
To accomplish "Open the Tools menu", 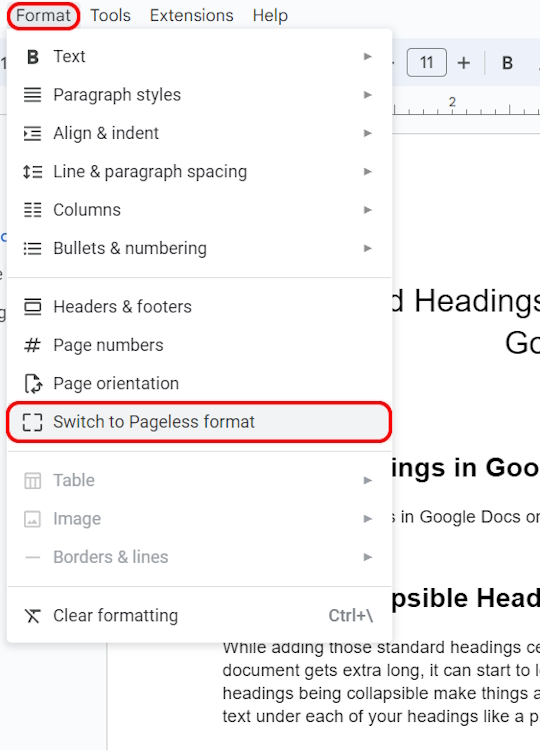I will [x=110, y=15].
